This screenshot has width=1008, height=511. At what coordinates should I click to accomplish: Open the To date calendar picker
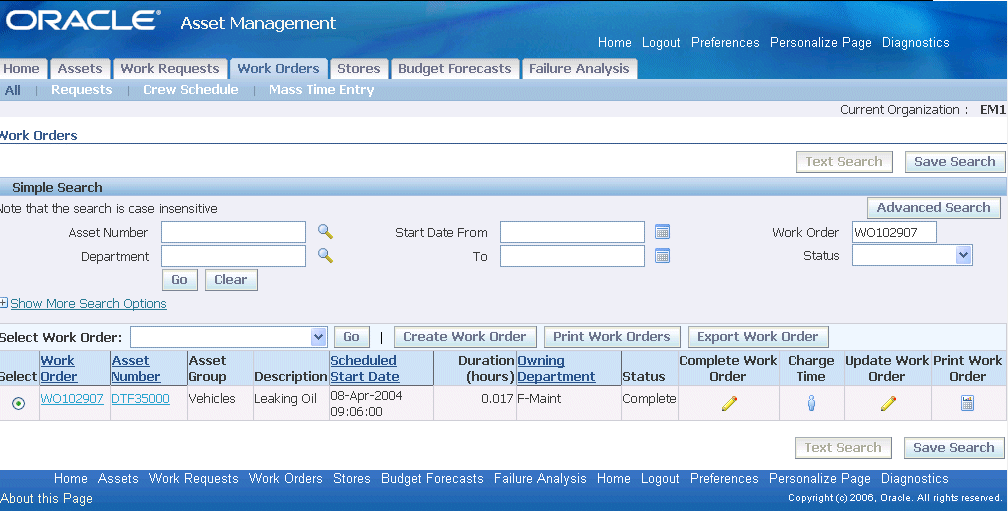662,256
